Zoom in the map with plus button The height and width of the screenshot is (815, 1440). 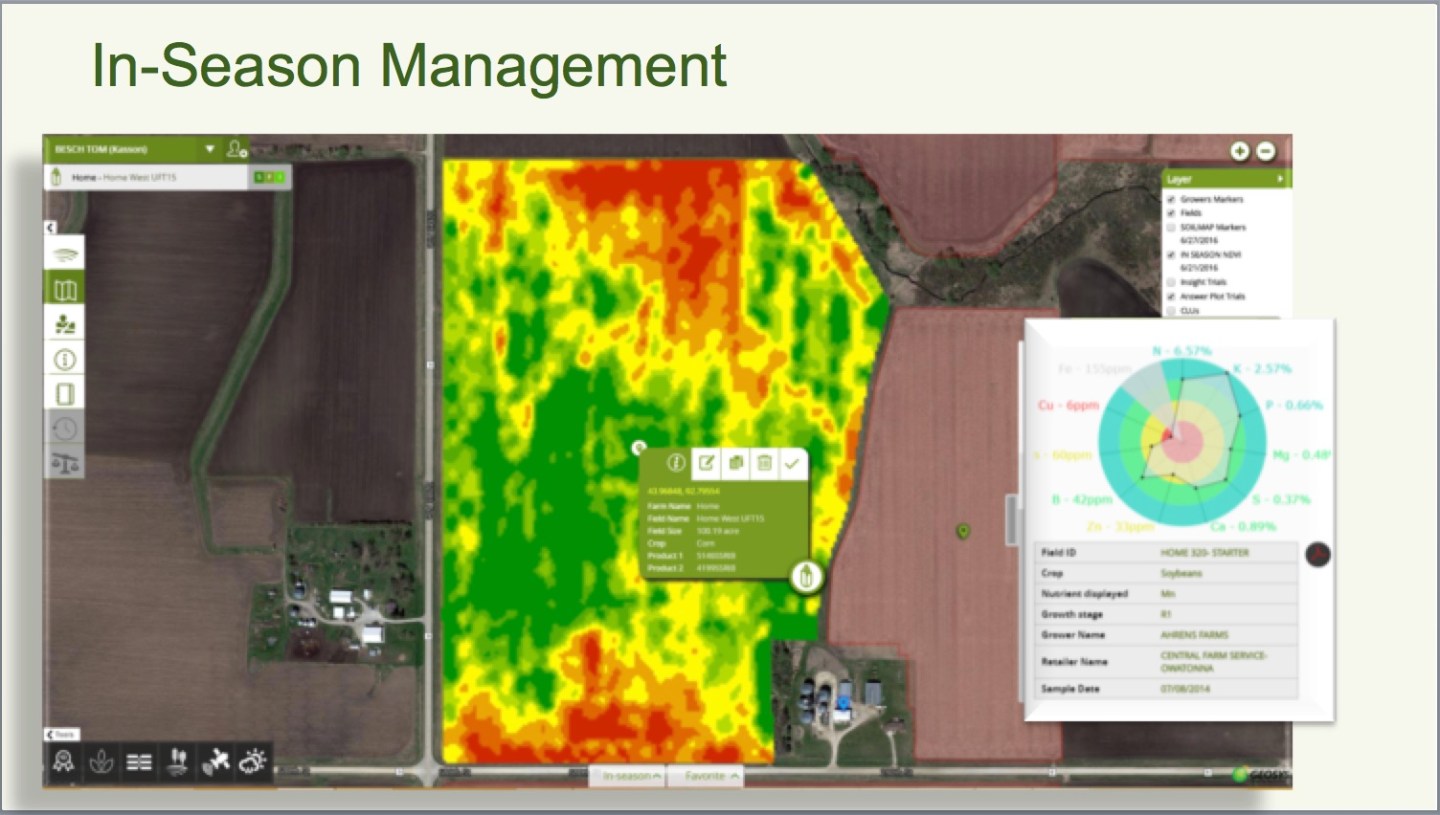[x=1240, y=151]
